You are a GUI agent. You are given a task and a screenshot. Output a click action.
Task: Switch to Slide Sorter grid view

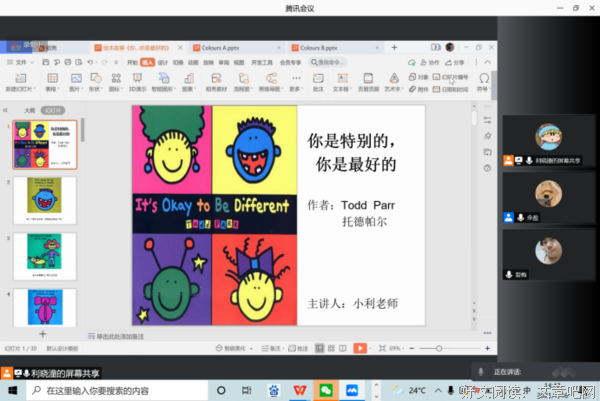(331, 348)
